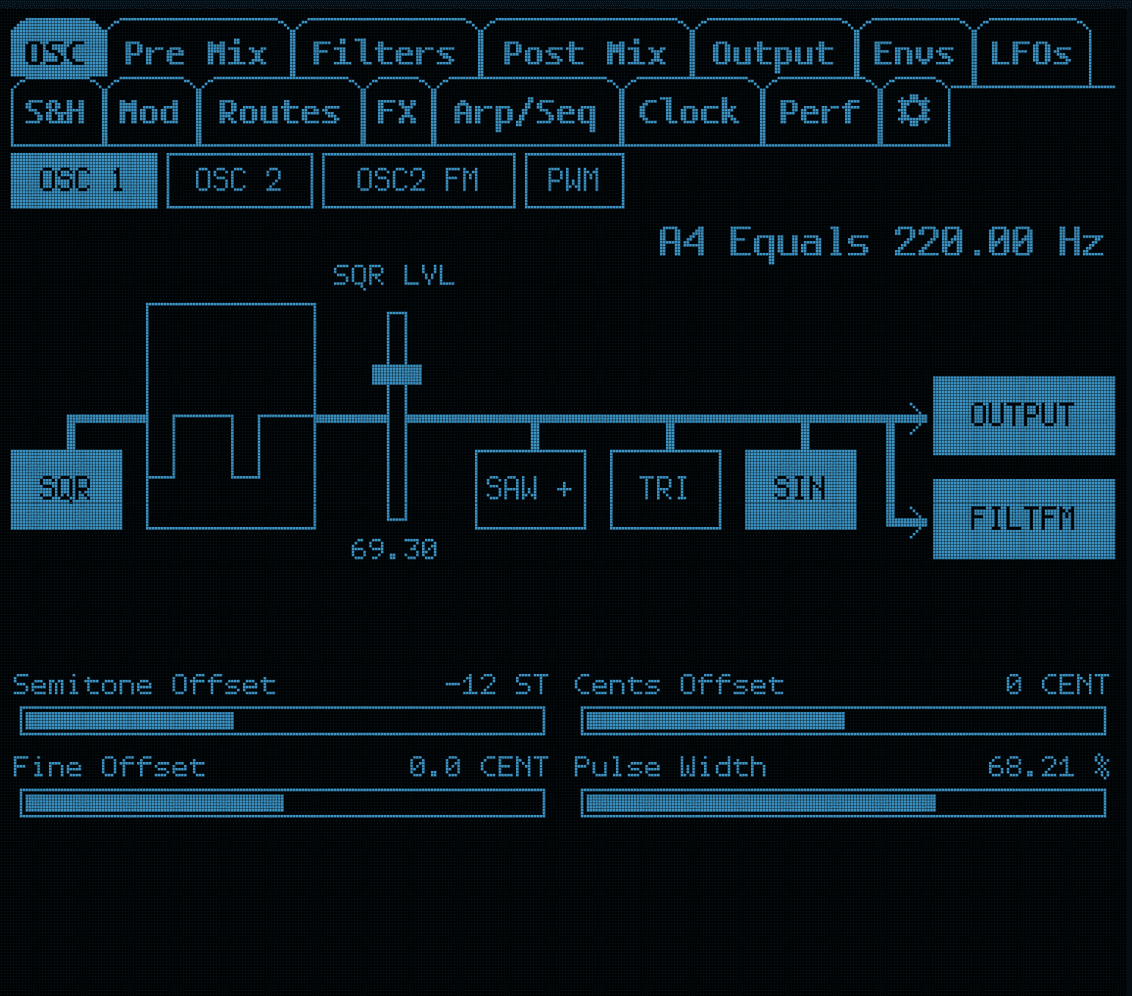Open the PWM sub-page
Screen dimensions: 1132x996
[x=575, y=180]
